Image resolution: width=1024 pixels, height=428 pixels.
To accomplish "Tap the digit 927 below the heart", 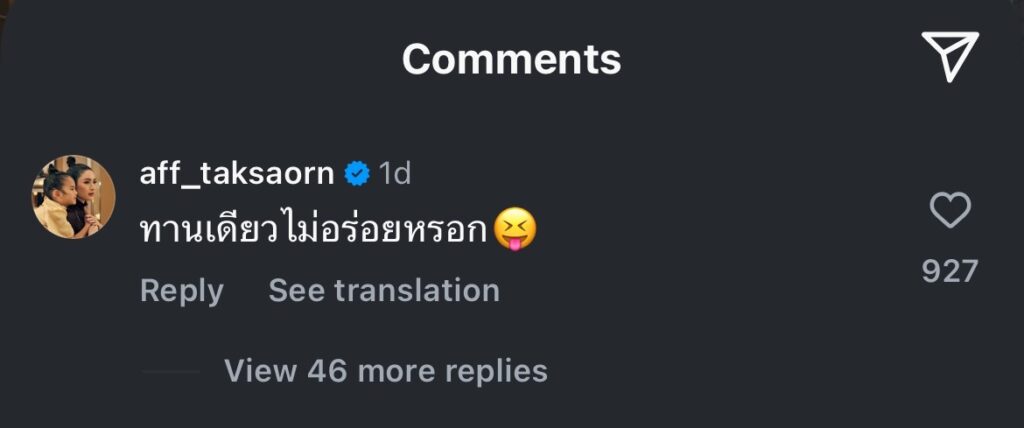I will click(x=950, y=271).
